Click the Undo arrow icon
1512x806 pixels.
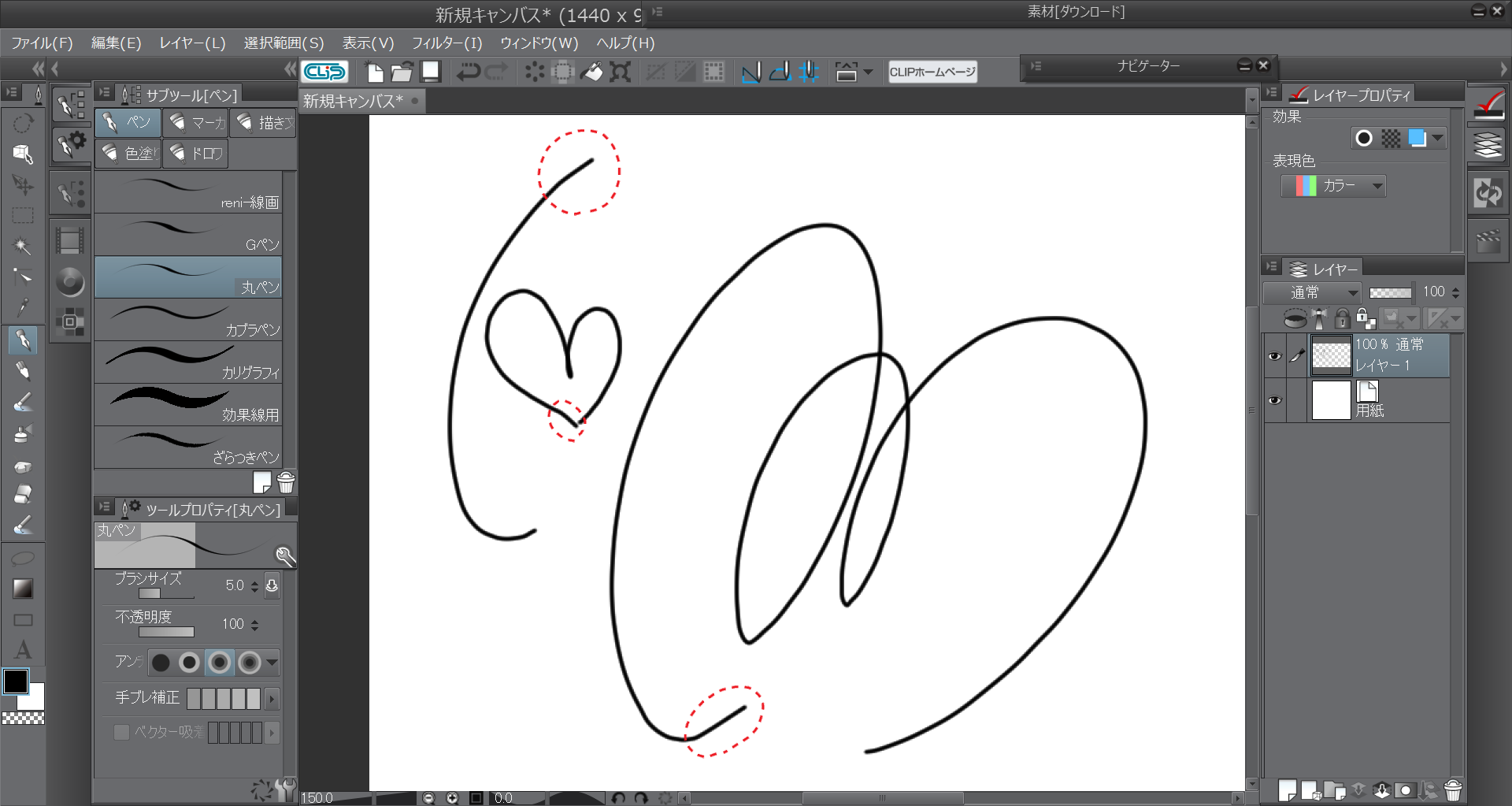coord(468,72)
